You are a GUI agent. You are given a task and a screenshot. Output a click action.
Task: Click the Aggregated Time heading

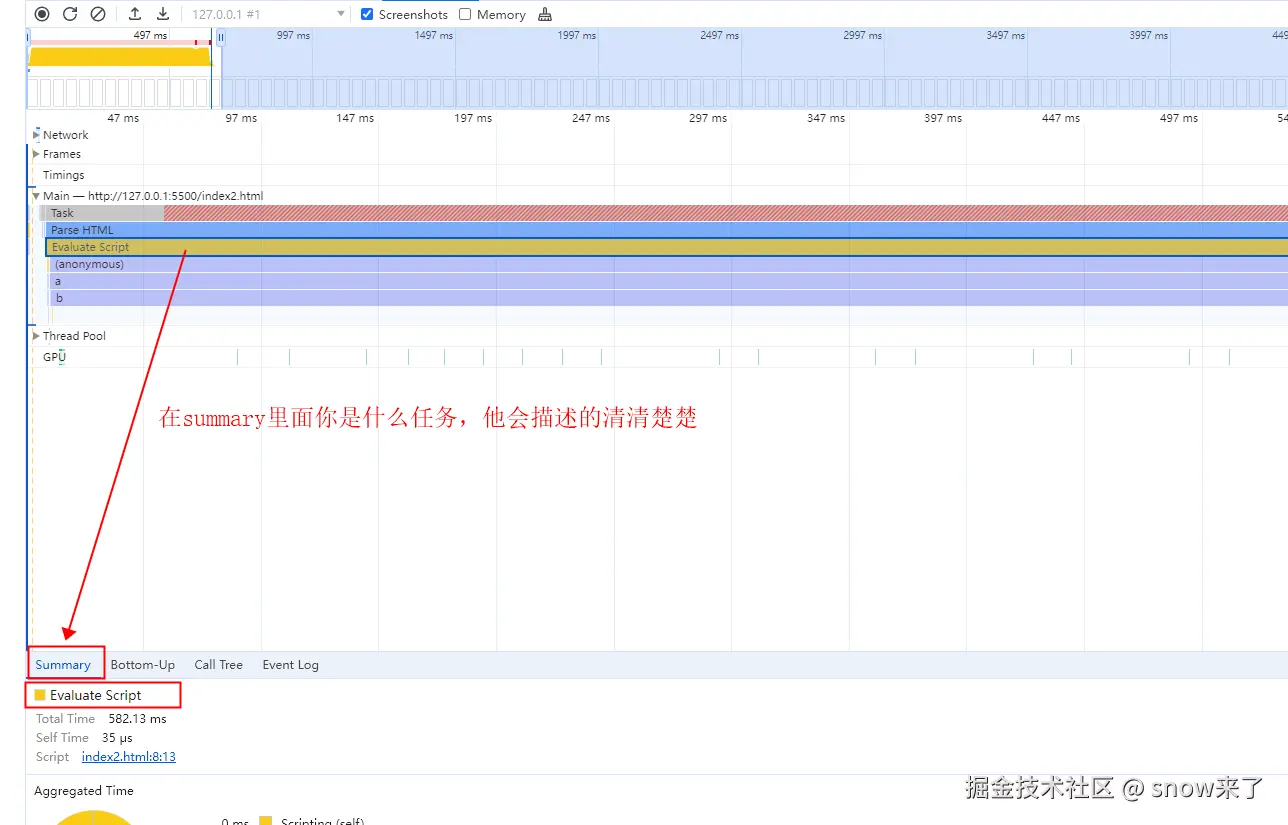[84, 791]
